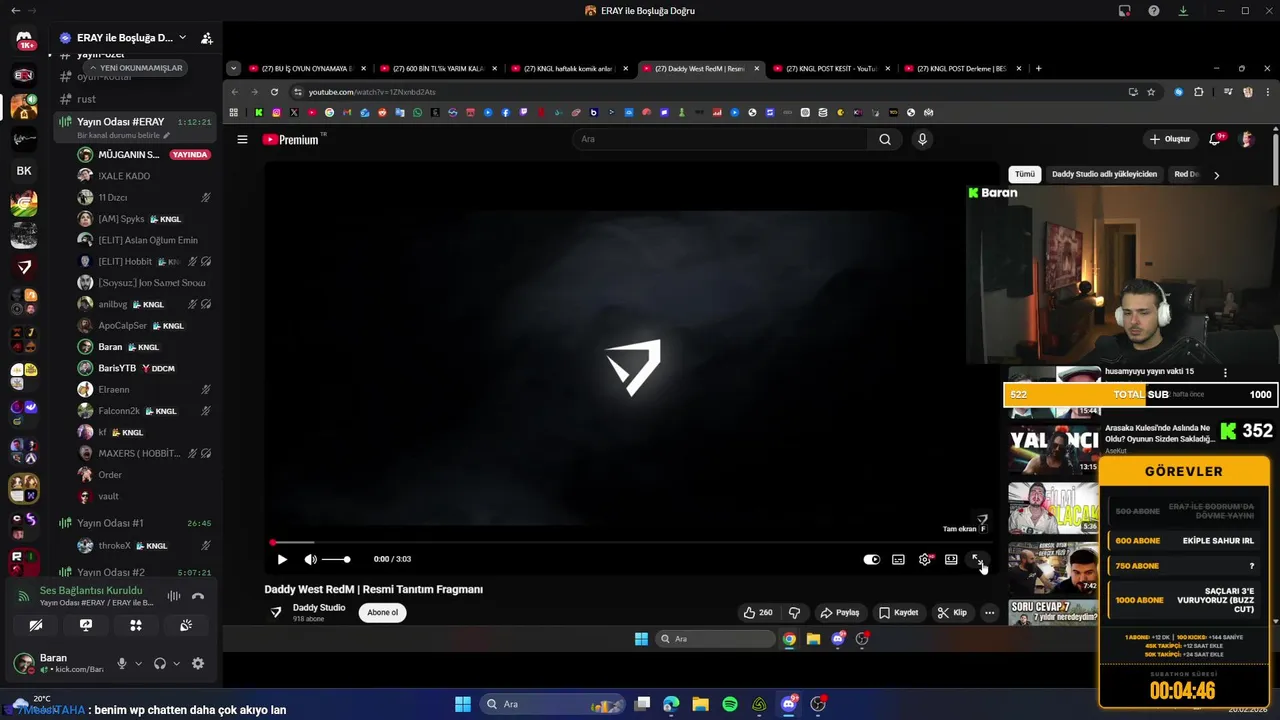This screenshot has width=1280, height=720.
Task: Click the Oluştur create button
Action: (x=1170, y=139)
